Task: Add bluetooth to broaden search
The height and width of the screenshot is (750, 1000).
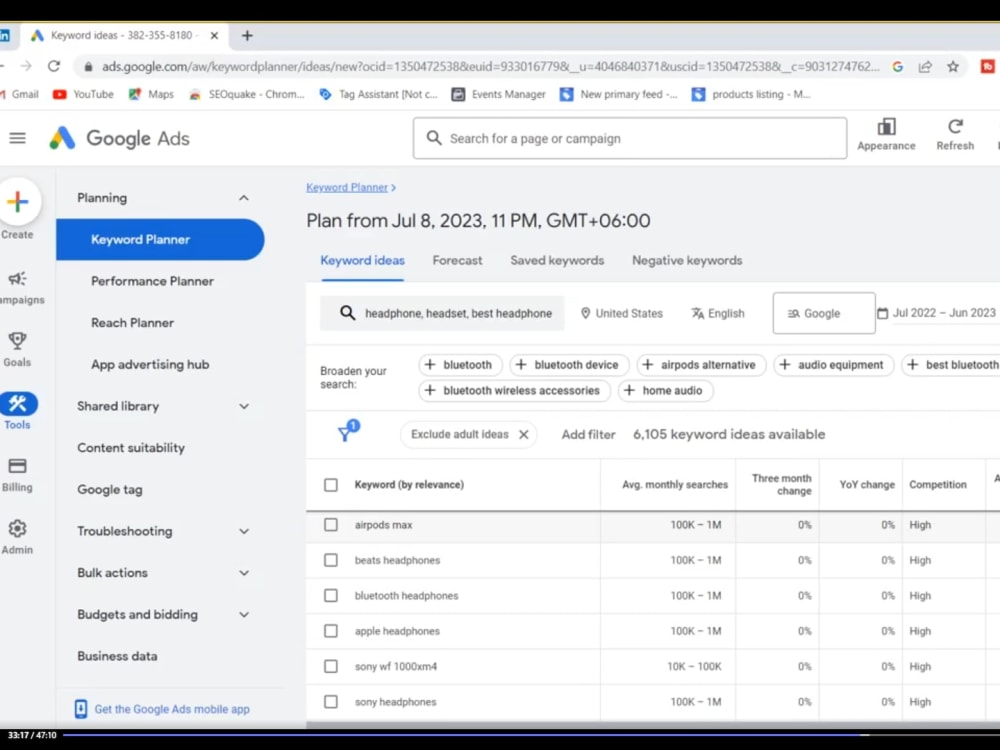Action: click(460, 365)
